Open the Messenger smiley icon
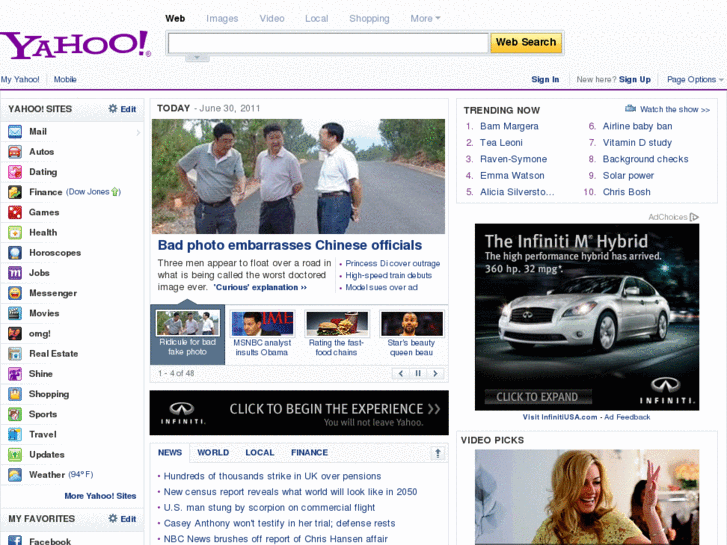The width and height of the screenshot is (727, 545). 15,293
